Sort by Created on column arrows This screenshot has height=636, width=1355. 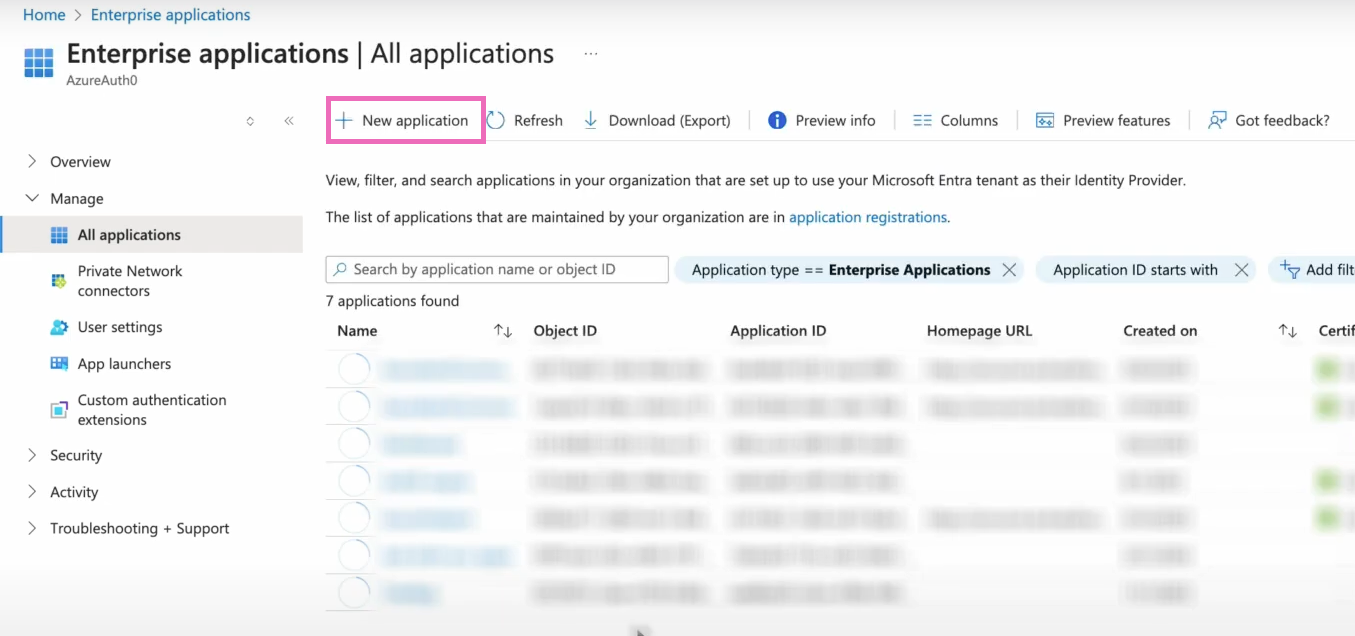point(1288,331)
